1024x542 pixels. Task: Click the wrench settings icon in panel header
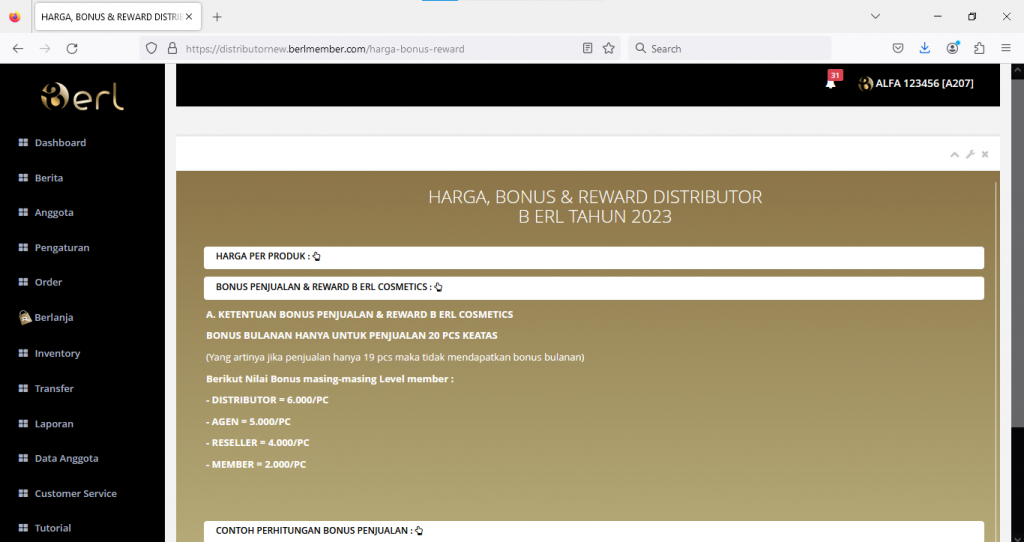coord(970,154)
